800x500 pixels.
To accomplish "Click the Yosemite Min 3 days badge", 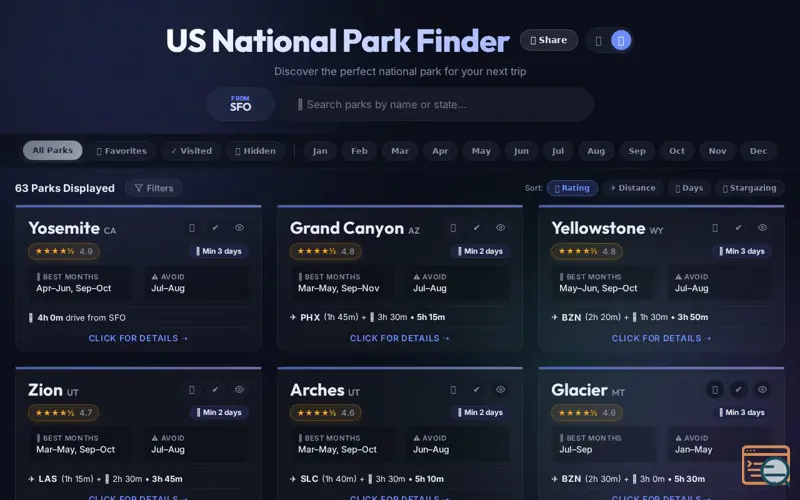I will (219, 251).
